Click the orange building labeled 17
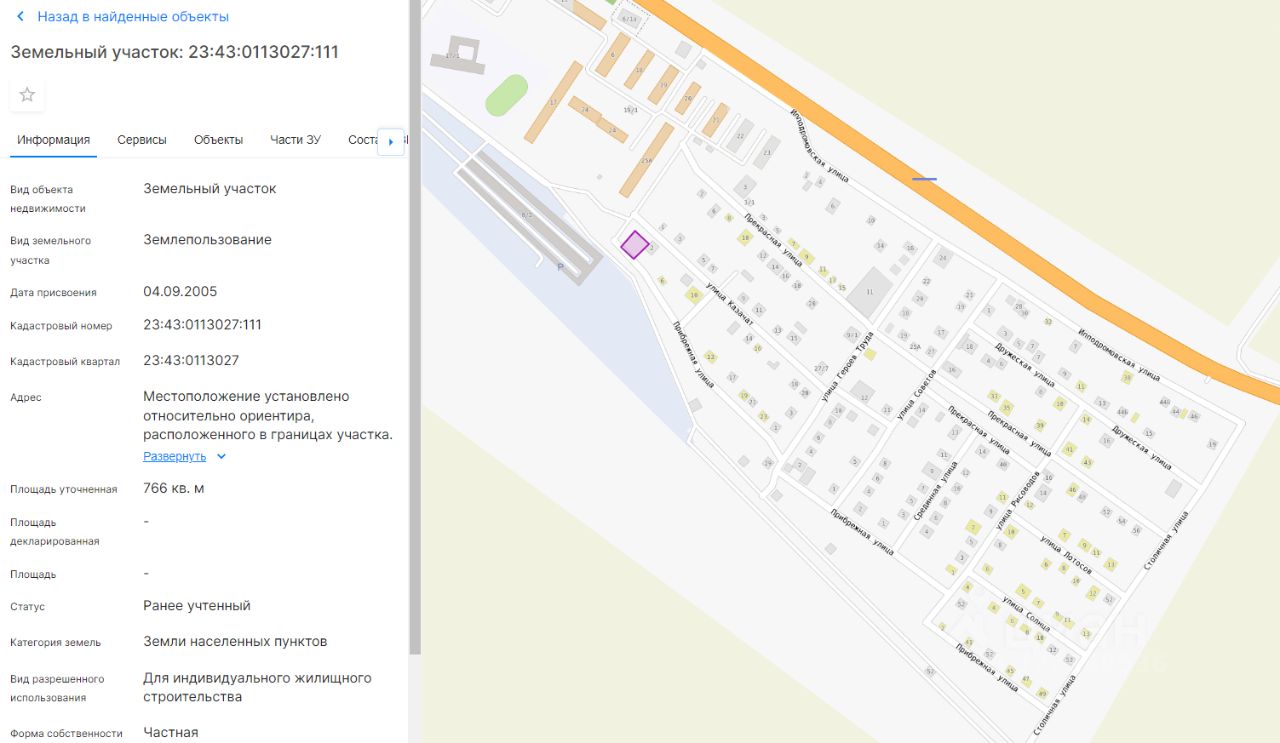The width and height of the screenshot is (1280, 743). (x=553, y=100)
